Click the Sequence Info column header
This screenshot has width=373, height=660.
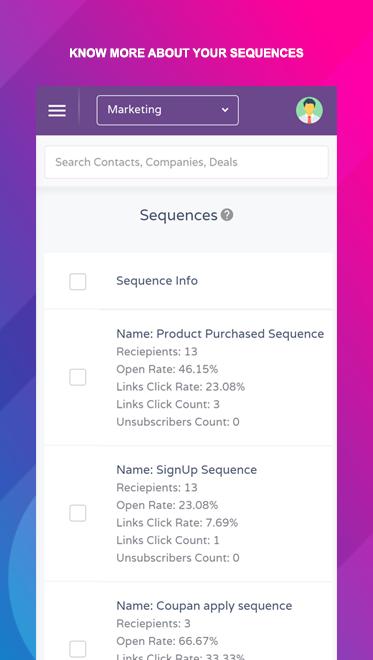157,281
